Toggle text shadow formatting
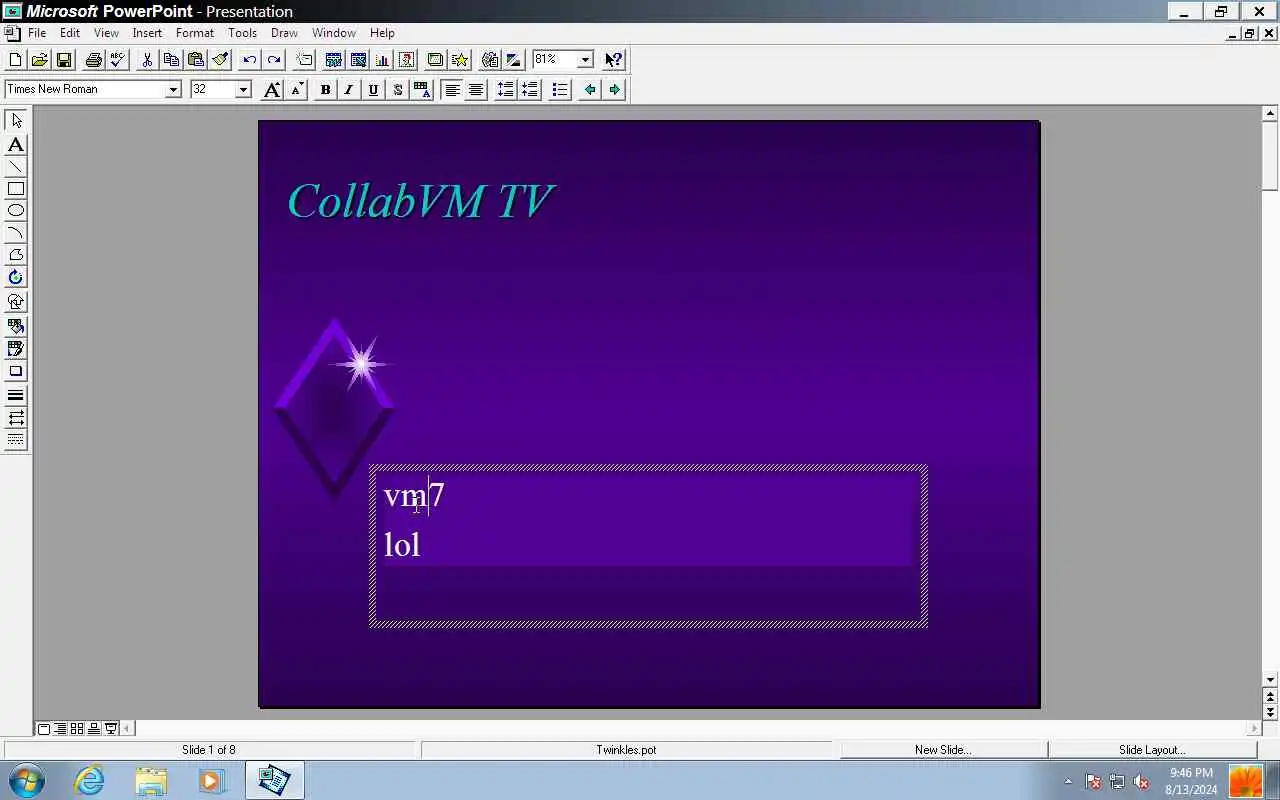The image size is (1280, 800). point(397,90)
